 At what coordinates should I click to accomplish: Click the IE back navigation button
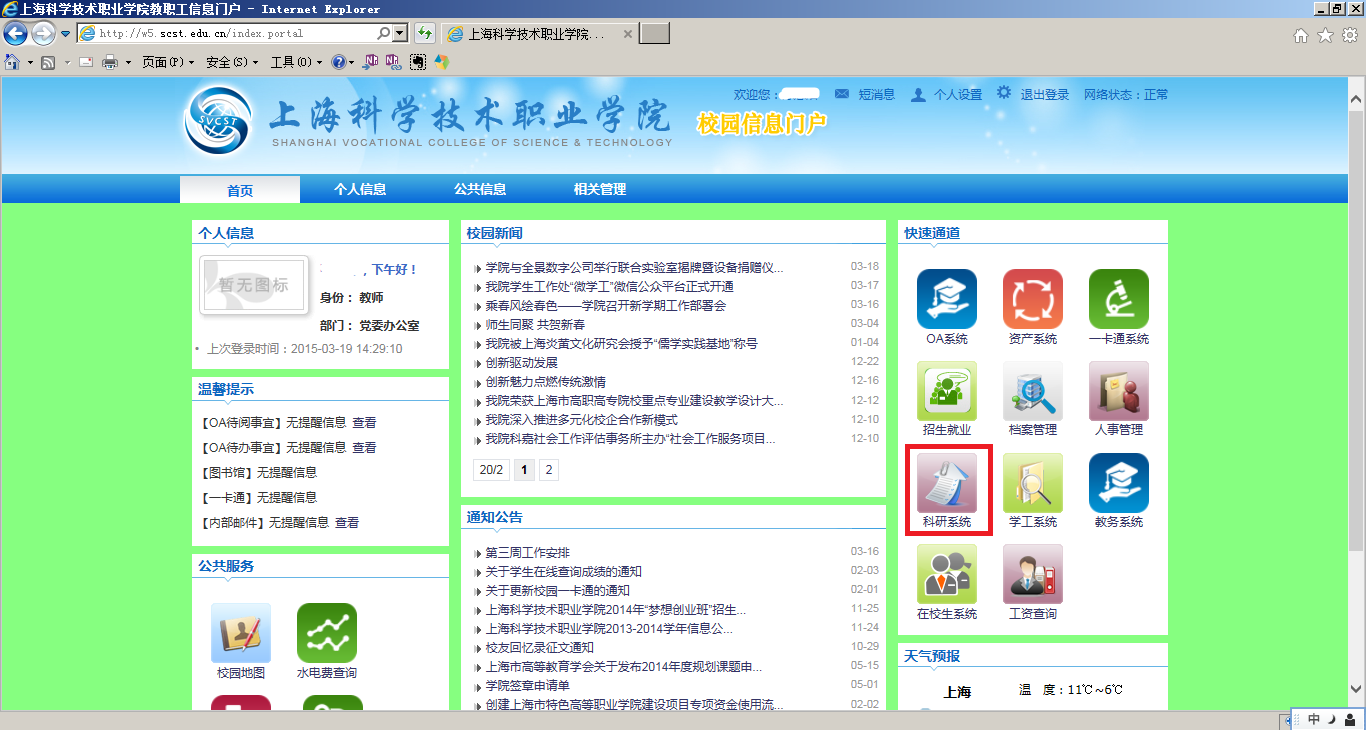[x=16, y=33]
